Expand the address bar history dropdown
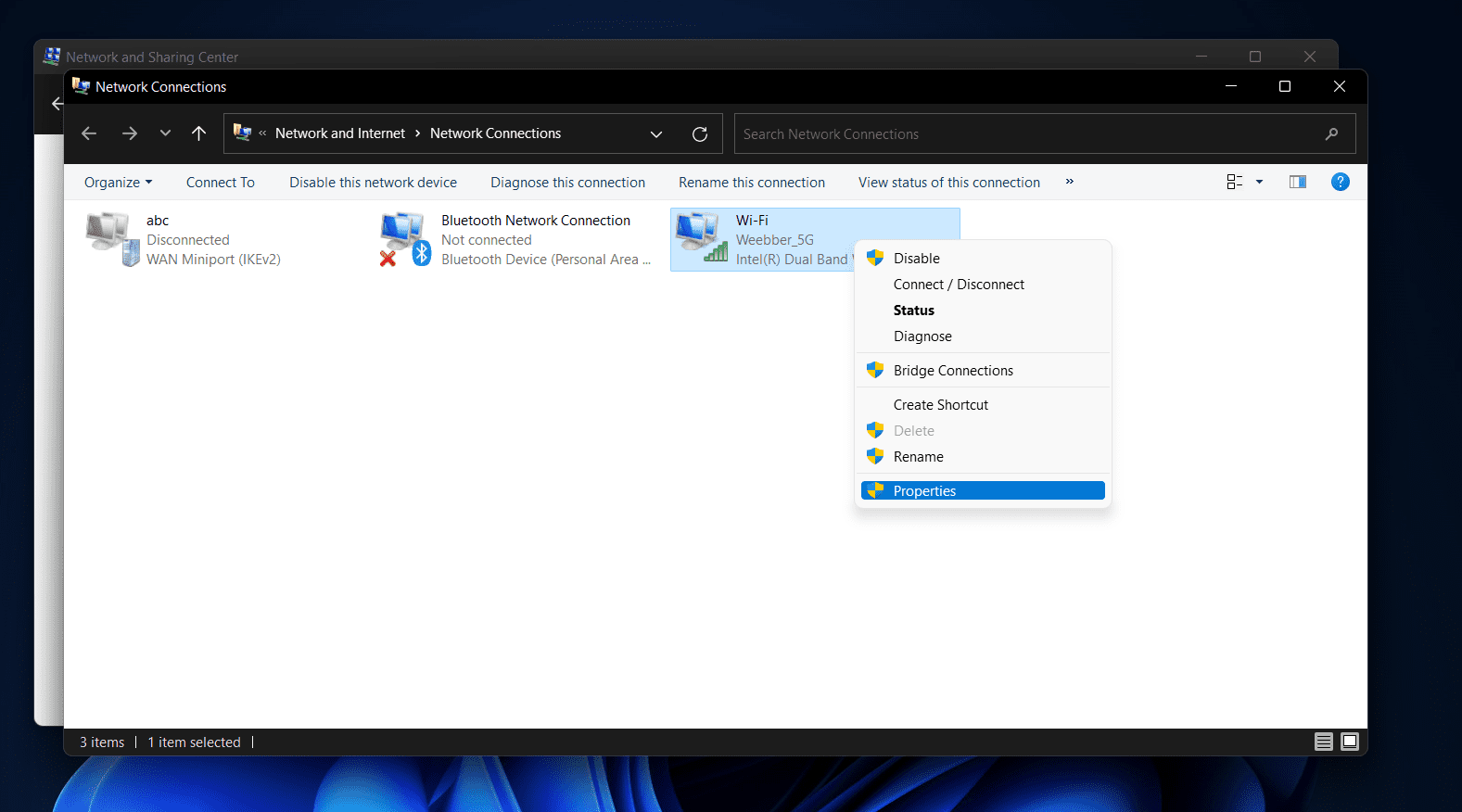The image size is (1462, 812). [656, 134]
